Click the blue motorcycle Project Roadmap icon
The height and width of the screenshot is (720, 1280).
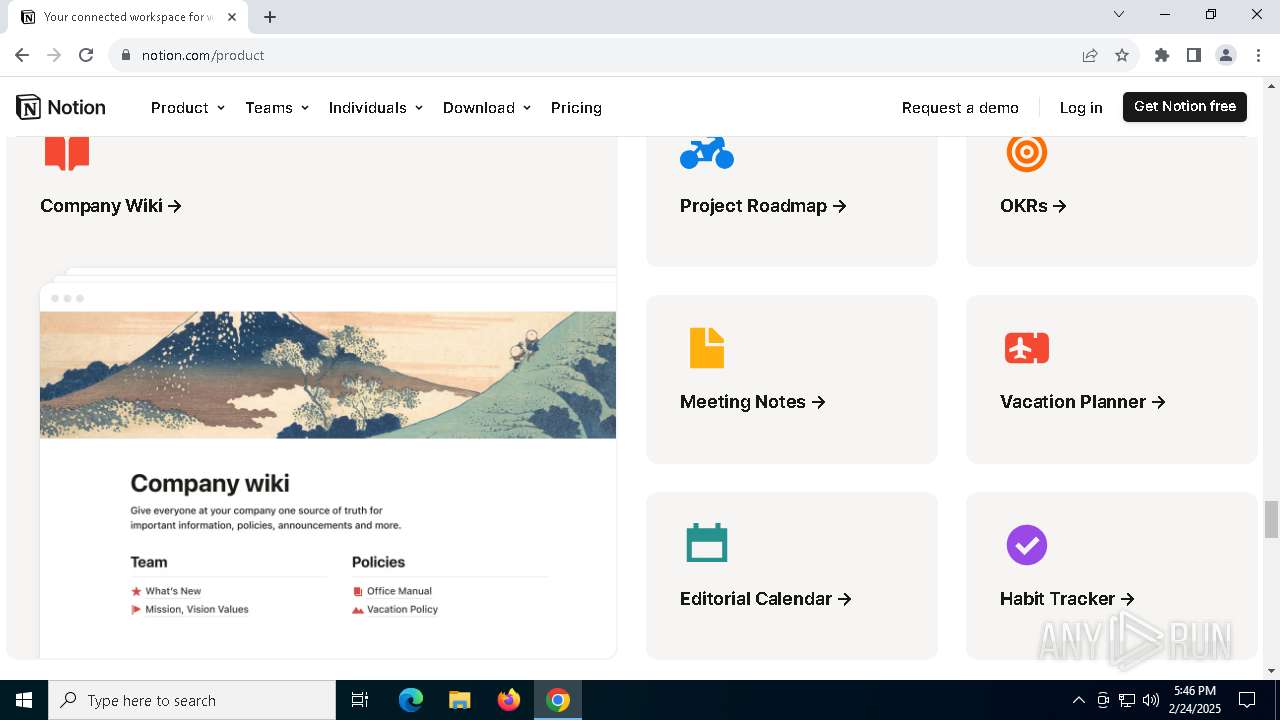click(707, 152)
